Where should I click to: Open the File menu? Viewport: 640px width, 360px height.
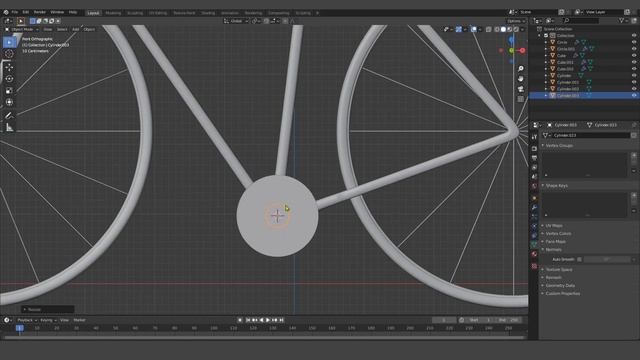click(15, 12)
